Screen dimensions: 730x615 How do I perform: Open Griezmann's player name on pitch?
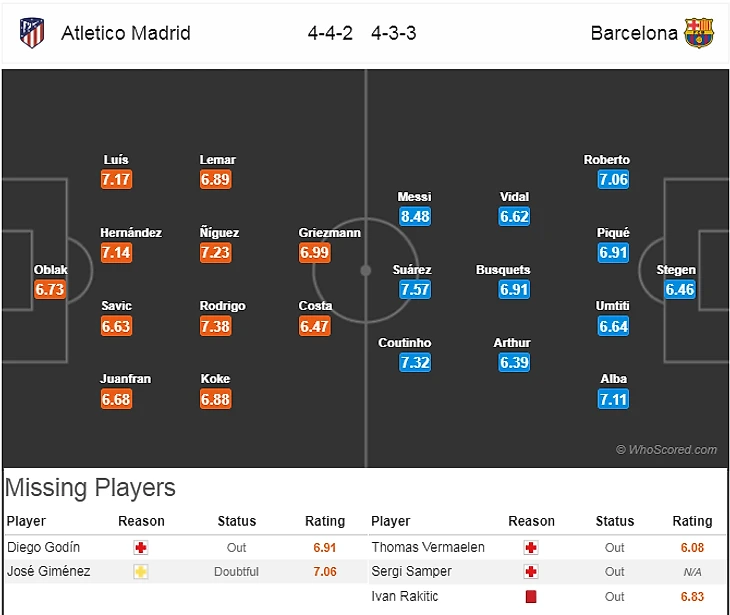[x=329, y=233]
